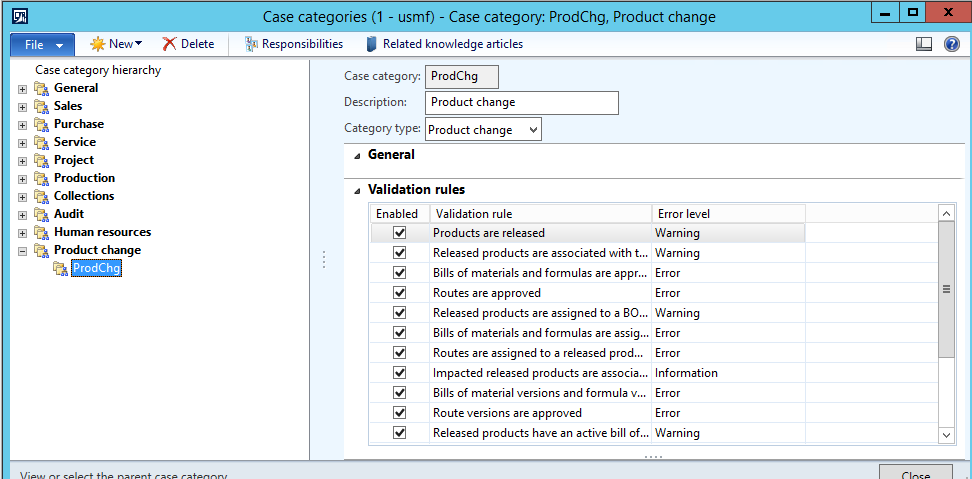This screenshot has width=972, height=479.
Task: Click the Sales folder icon in hierarchy
Action: (41, 106)
